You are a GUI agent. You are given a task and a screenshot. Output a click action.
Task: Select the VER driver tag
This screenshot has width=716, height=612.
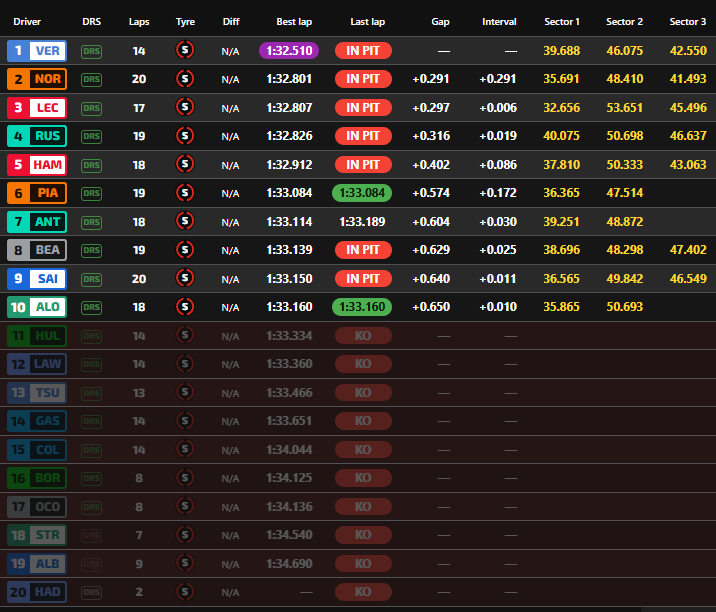tap(36, 50)
